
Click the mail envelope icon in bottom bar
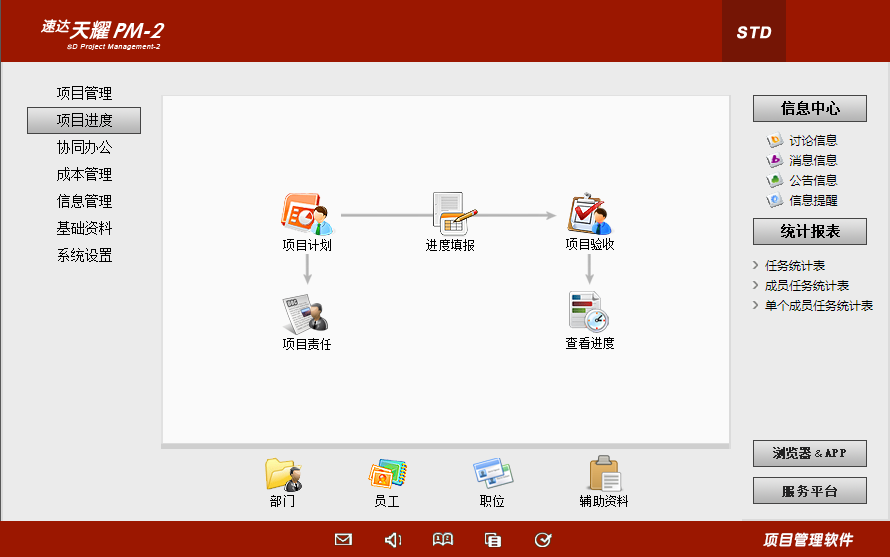pos(343,540)
